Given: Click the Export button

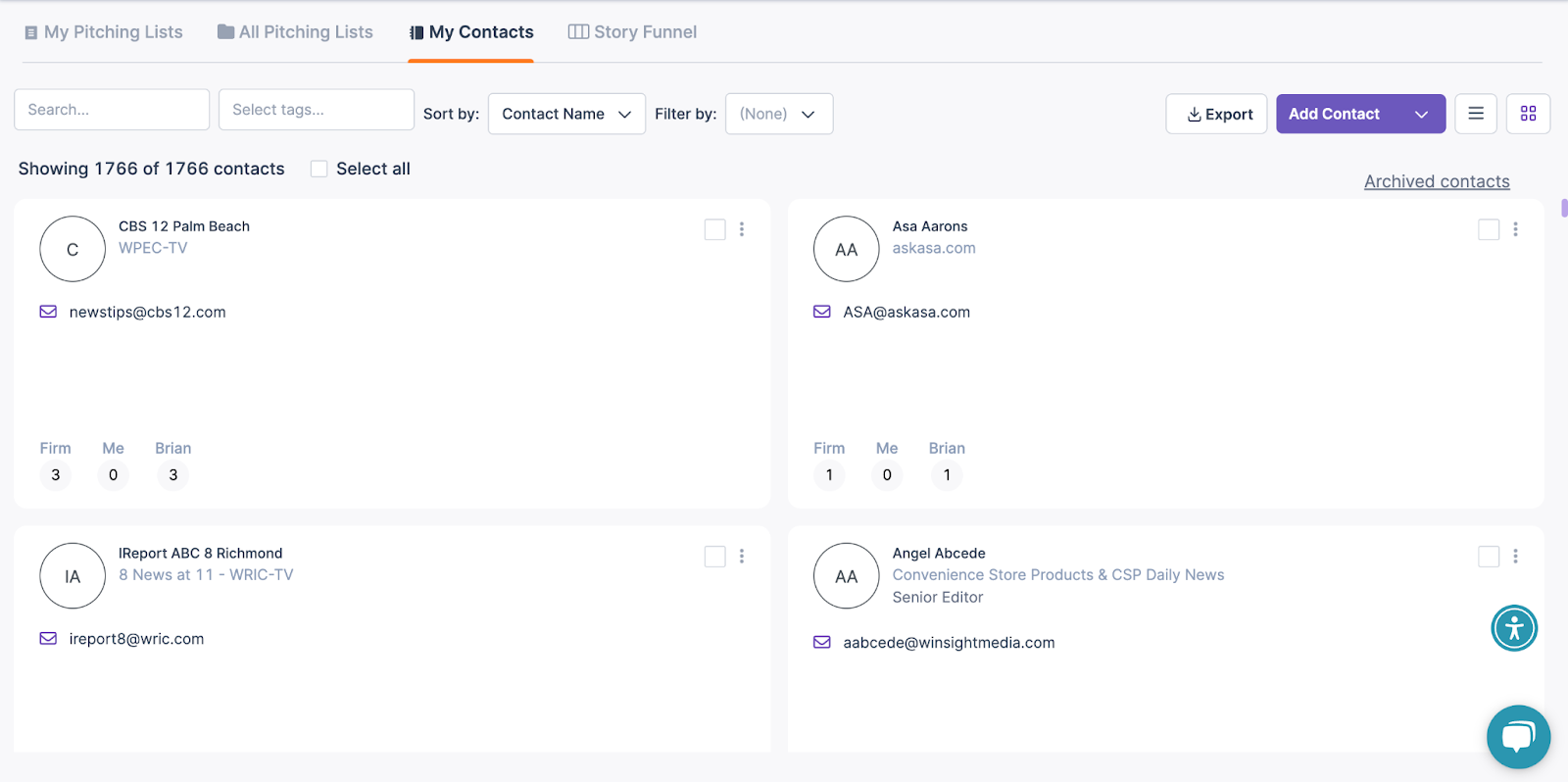Looking at the screenshot, I should (1216, 114).
